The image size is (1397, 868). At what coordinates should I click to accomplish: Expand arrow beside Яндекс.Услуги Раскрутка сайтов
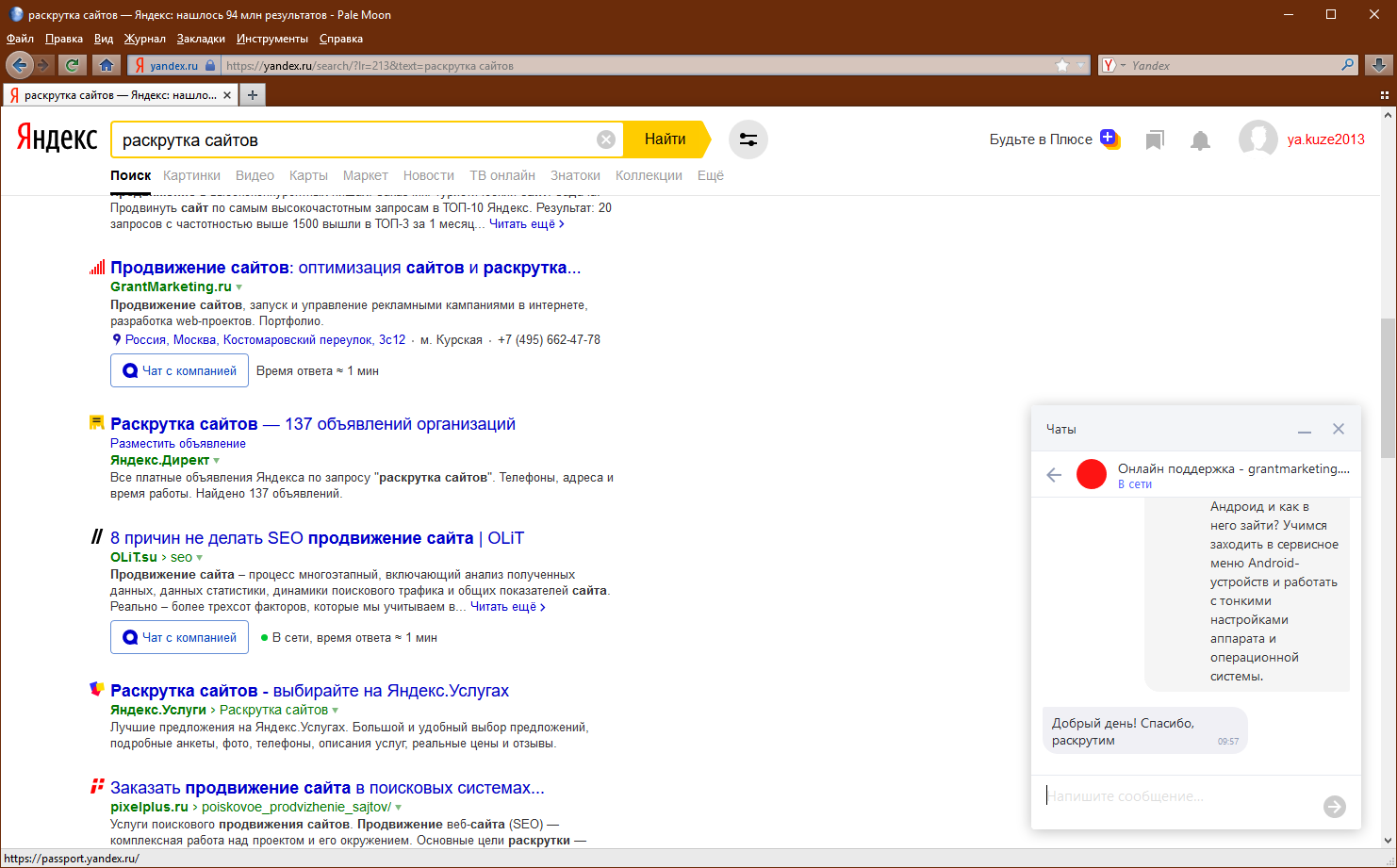336,711
